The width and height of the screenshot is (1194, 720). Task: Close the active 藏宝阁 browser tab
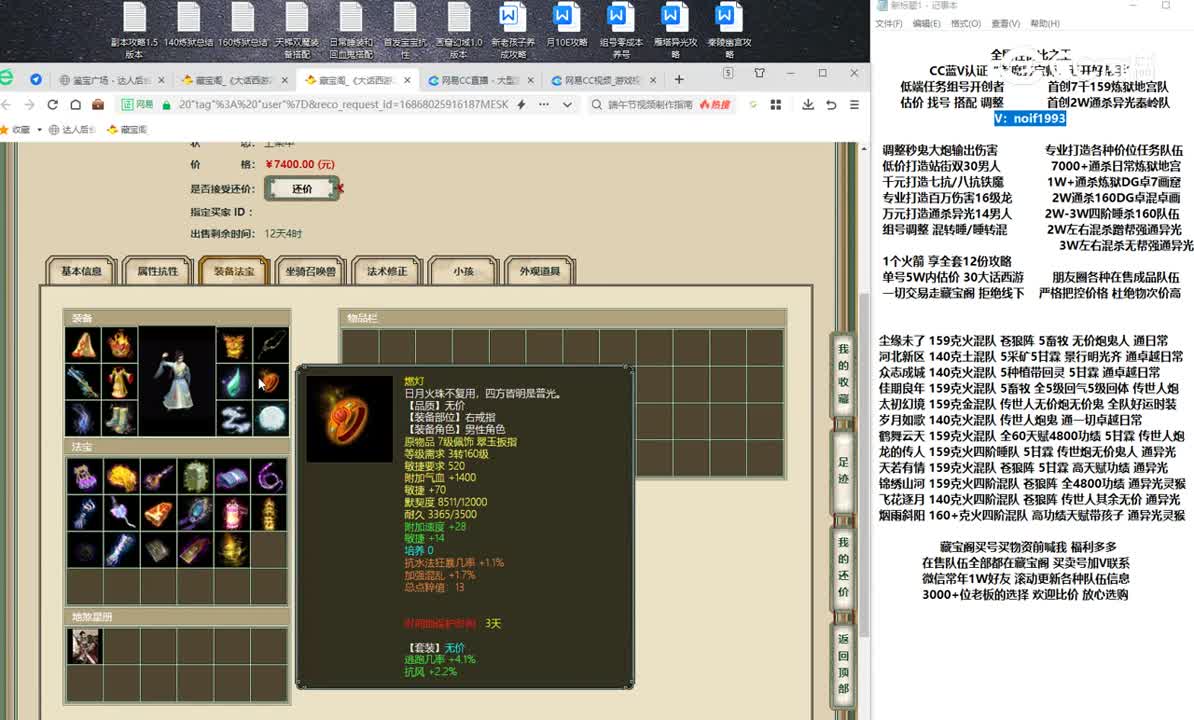[407, 80]
